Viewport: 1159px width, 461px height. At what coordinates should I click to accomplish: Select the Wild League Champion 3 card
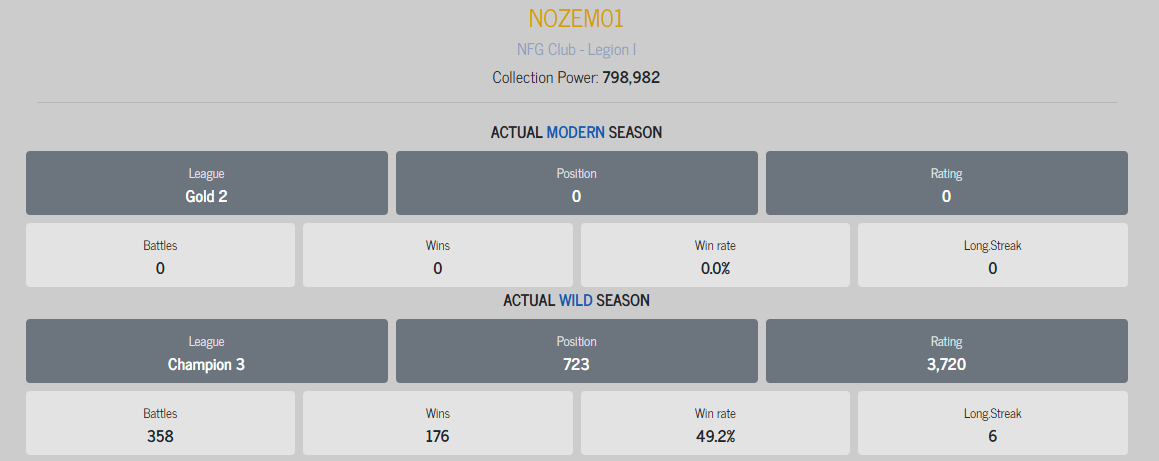point(207,351)
